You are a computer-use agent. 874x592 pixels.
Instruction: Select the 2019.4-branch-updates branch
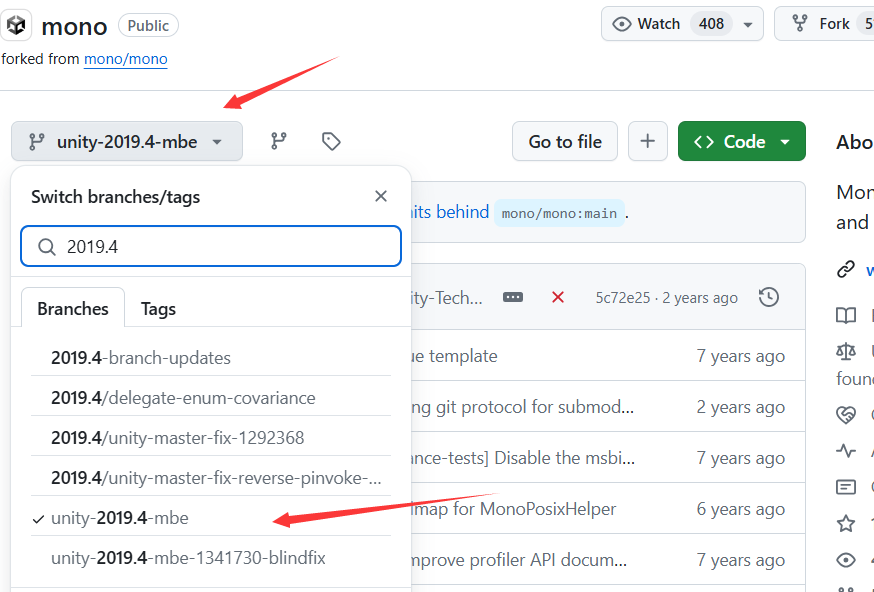click(211, 357)
